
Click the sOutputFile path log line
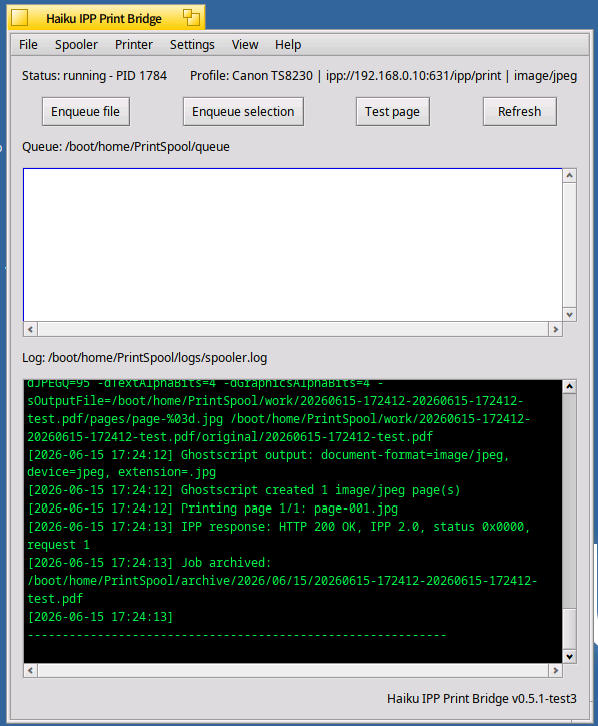pos(275,401)
